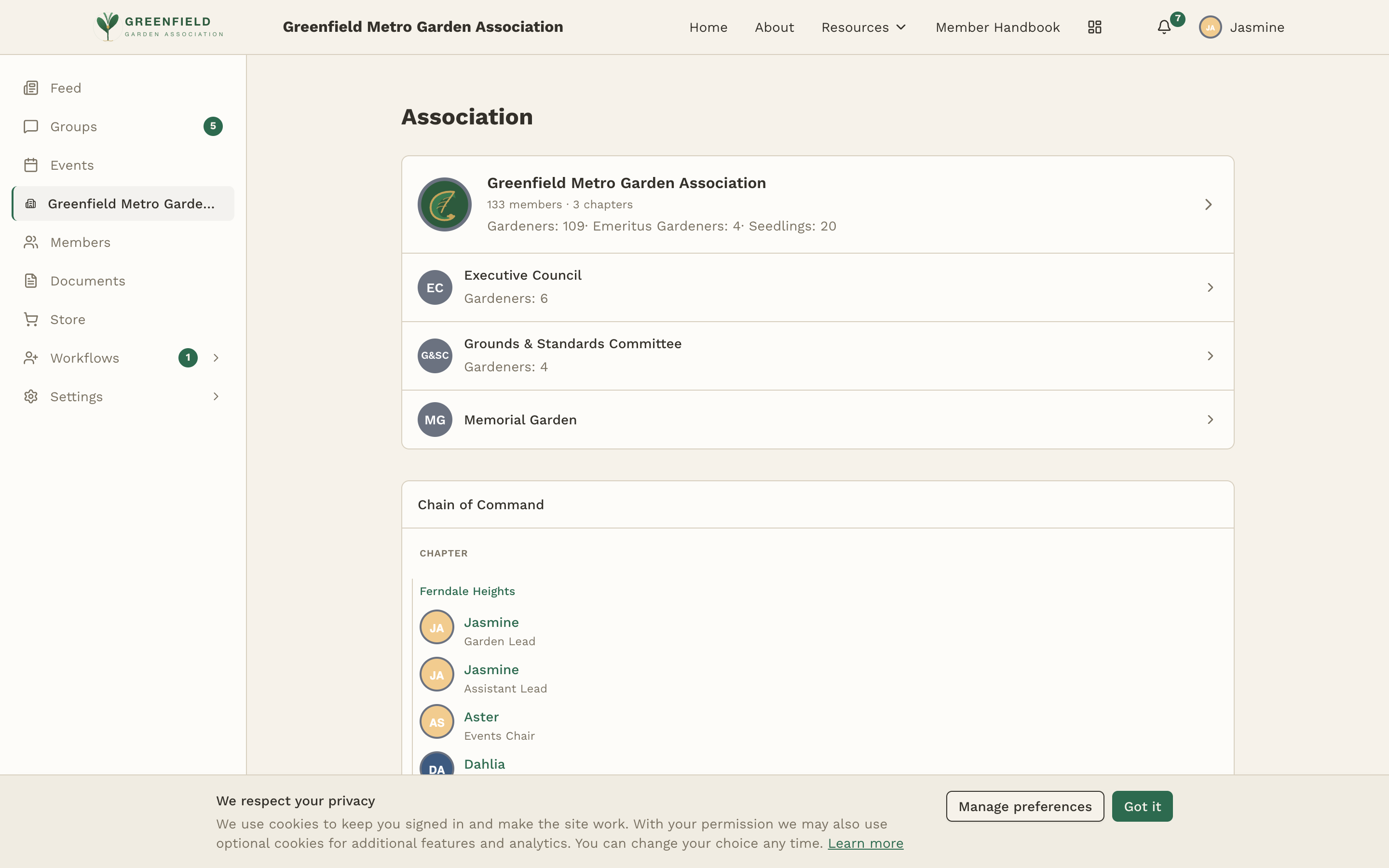Click the Groups unread count badge

[213, 126]
